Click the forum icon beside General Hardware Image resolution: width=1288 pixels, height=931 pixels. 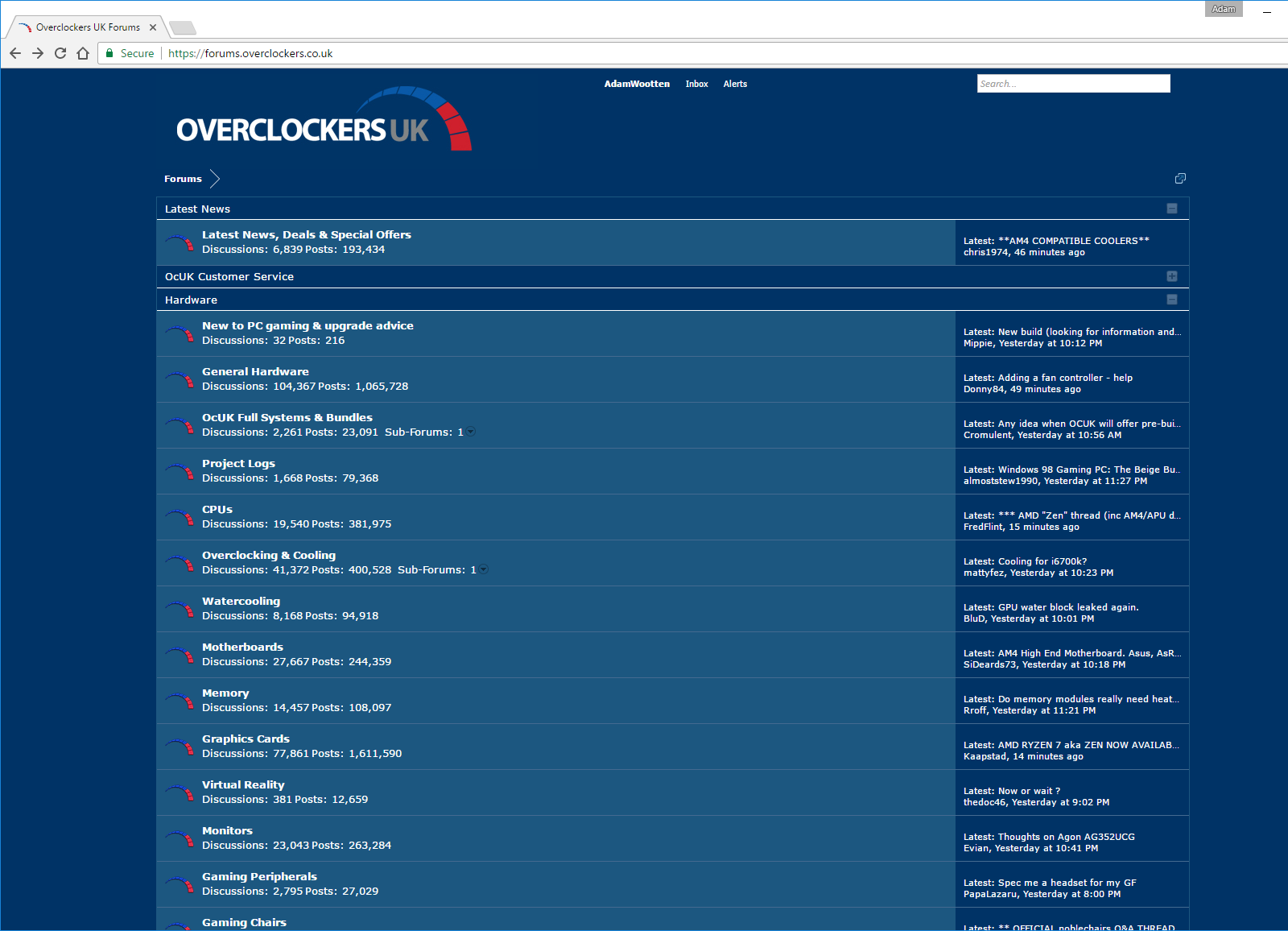pyautogui.click(x=180, y=379)
